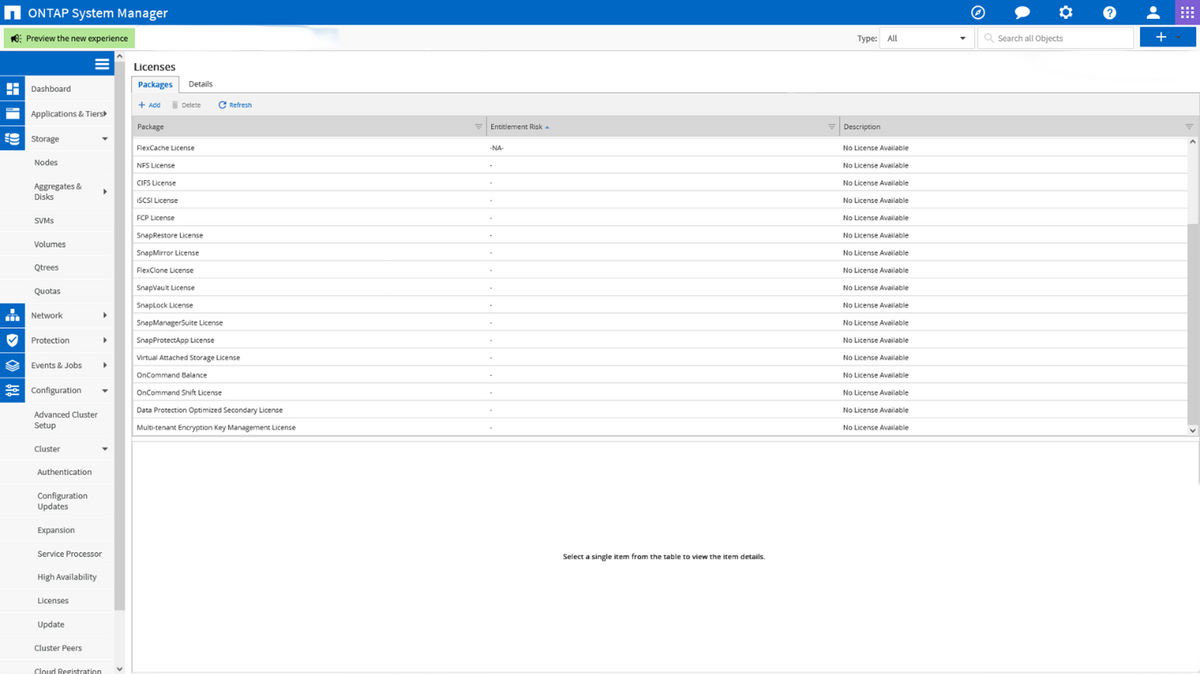Image resolution: width=1200 pixels, height=674 pixels.
Task: Expand the Protection submenu arrow
Action: [x=105, y=340]
